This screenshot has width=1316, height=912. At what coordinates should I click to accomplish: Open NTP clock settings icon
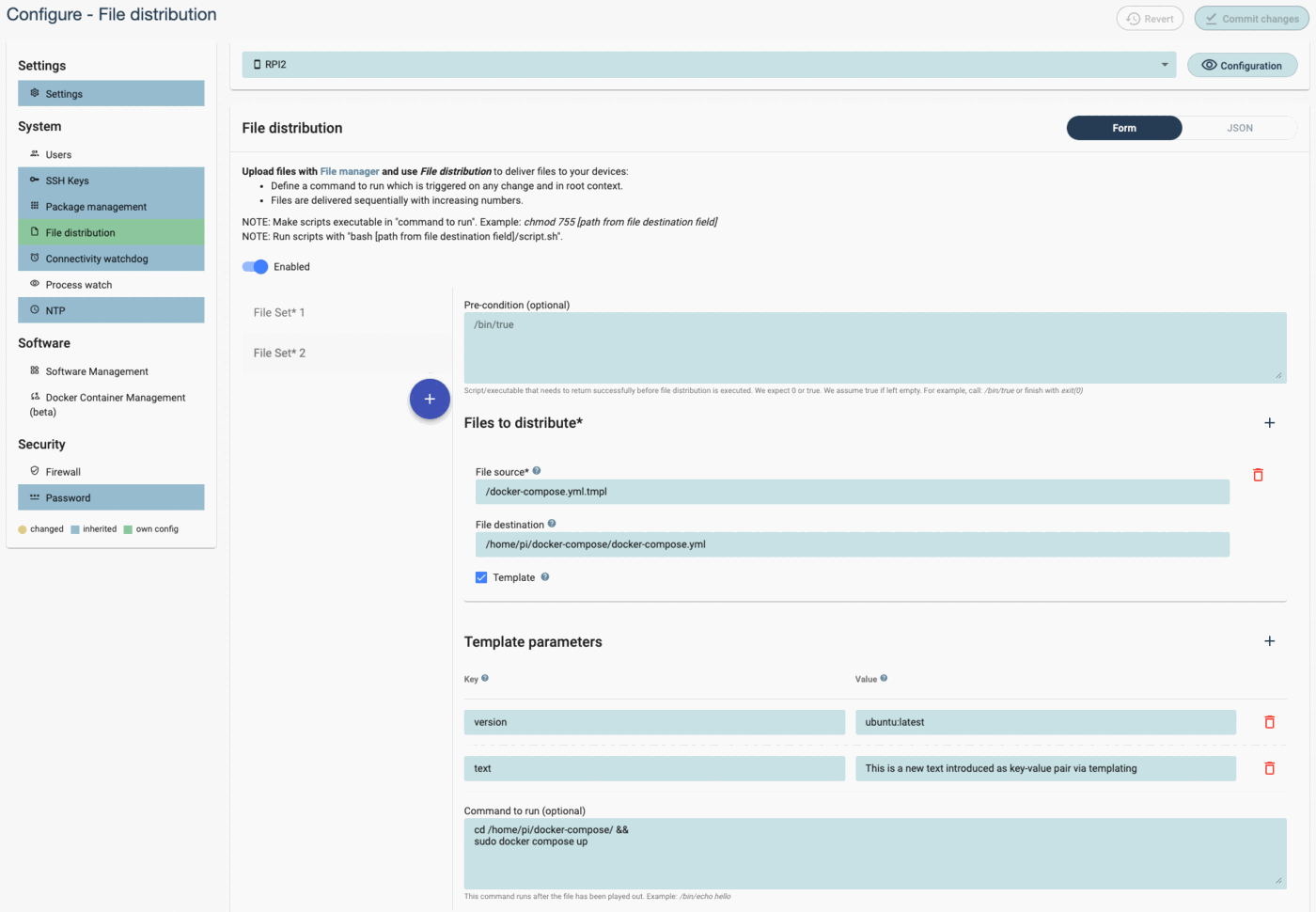[36, 309]
